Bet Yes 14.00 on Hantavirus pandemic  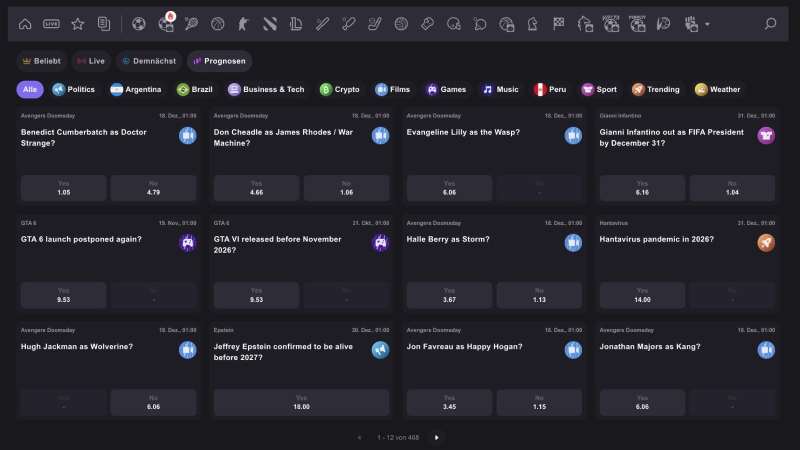tap(642, 295)
